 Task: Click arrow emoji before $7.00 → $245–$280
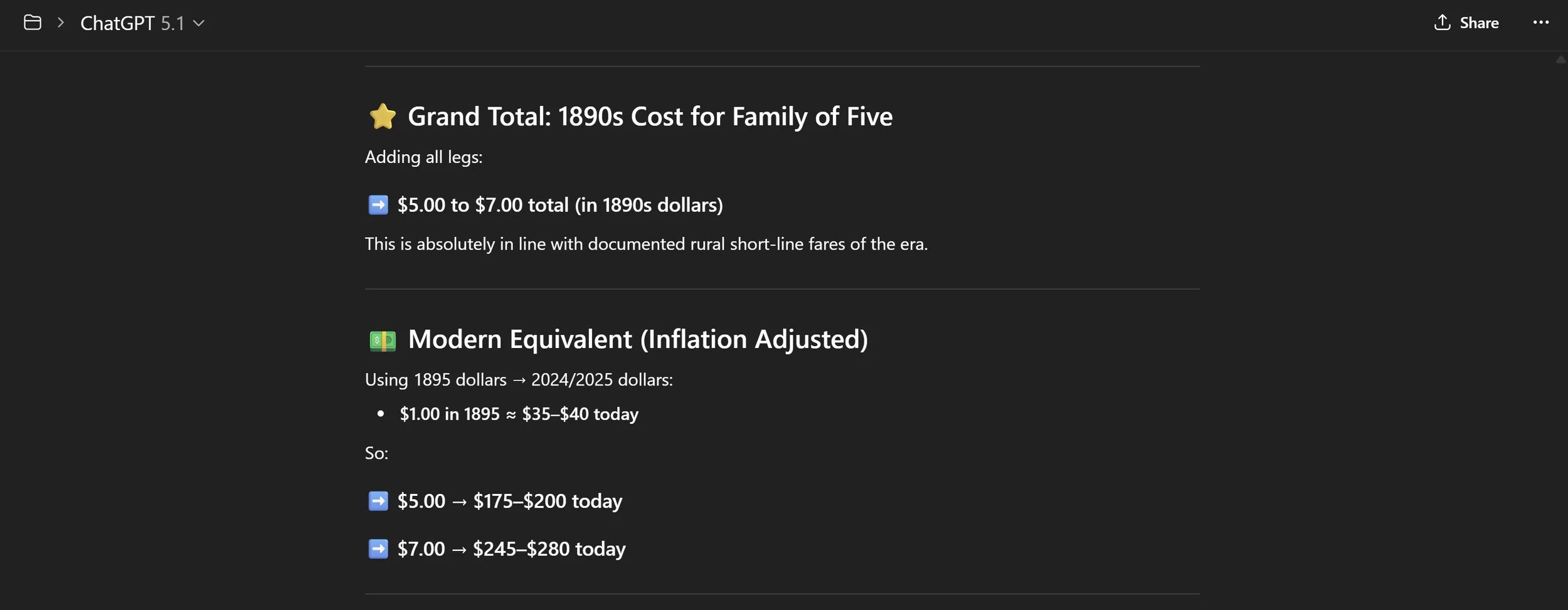[x=378, y=549]
